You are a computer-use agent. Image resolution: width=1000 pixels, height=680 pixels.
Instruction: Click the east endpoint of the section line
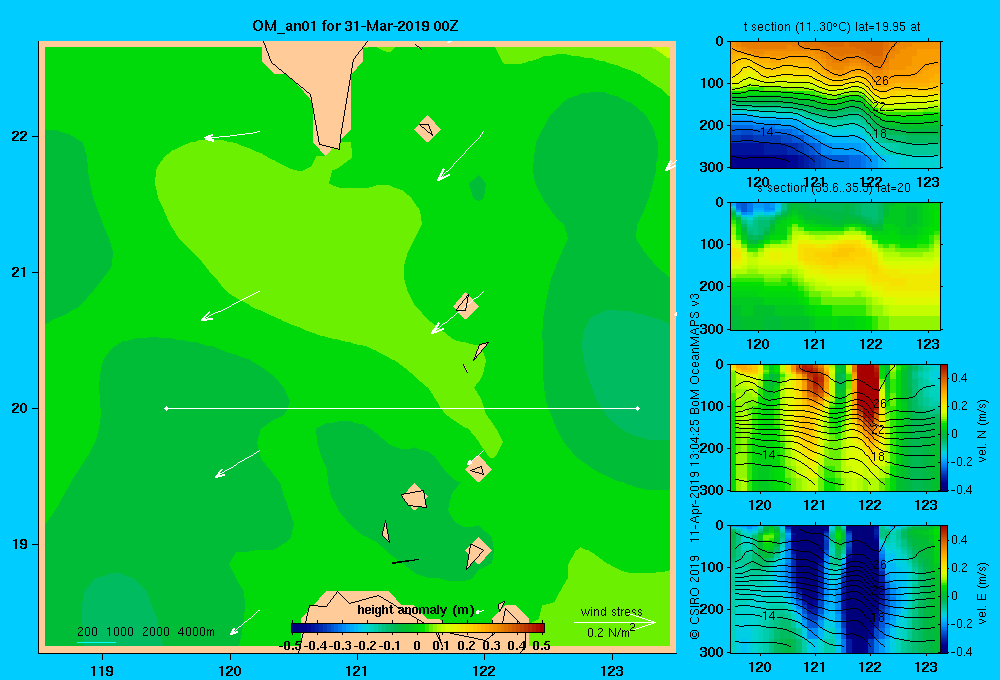pos(638,408)
